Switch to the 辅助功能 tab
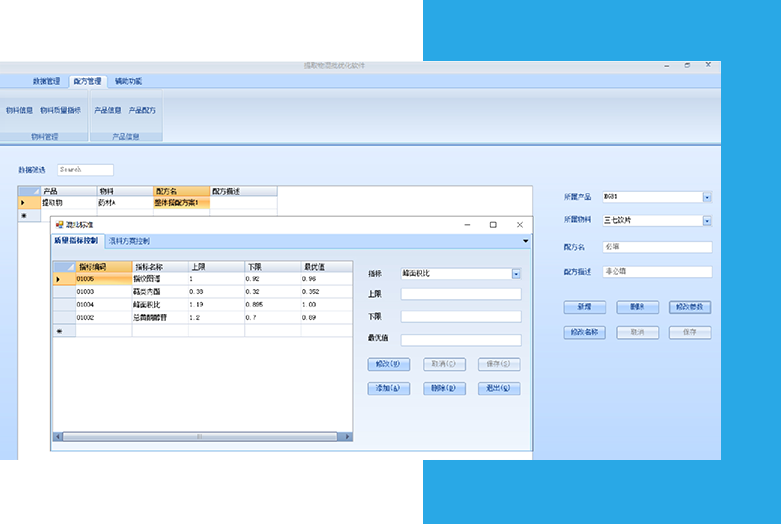 pos(128,81)
